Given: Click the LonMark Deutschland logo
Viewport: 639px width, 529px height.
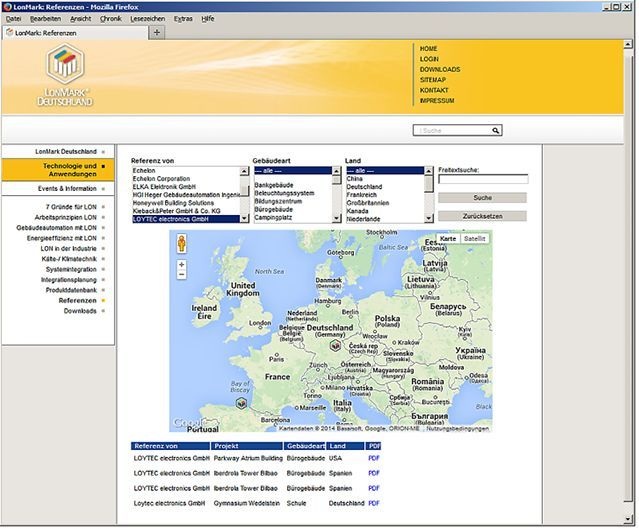Looking at the screenshot, I should (65, 76).
